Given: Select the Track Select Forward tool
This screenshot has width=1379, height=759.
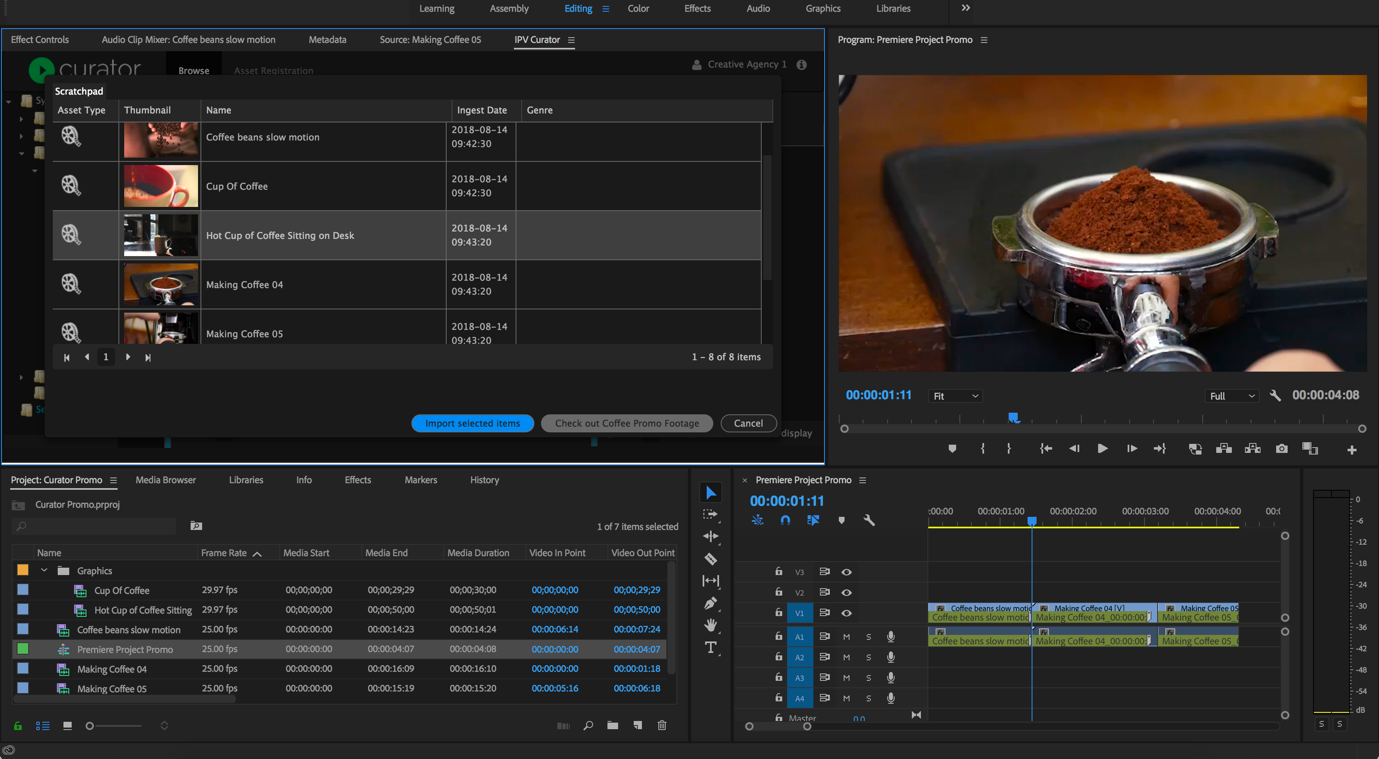Looking at the screenshot, I should click(x=710, y=514).
